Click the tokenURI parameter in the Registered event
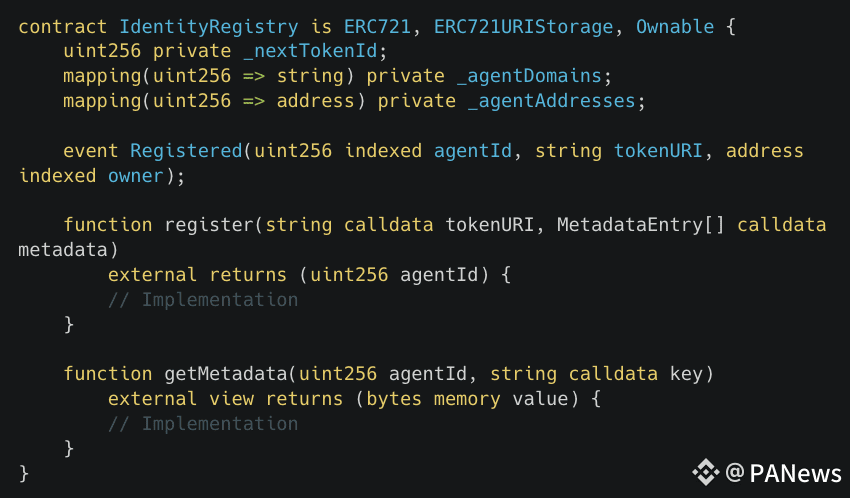 [x=658, y=151]
